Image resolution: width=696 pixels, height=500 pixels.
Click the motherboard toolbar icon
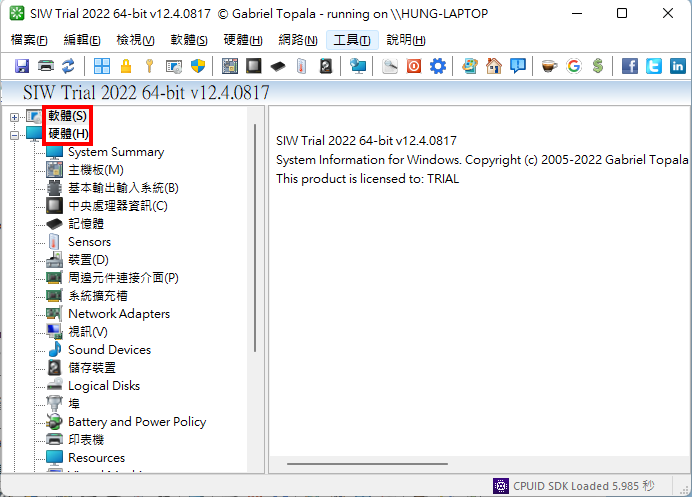point(230,67)
